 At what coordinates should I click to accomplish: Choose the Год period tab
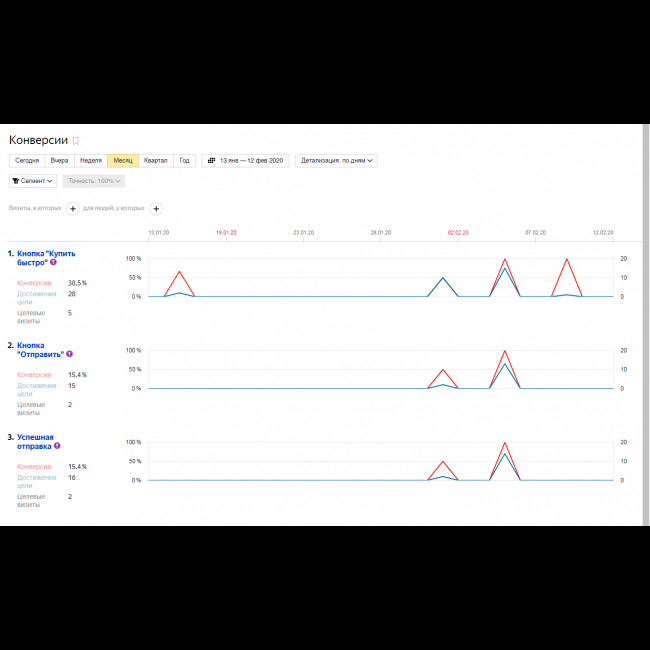[x=185, y=160]
